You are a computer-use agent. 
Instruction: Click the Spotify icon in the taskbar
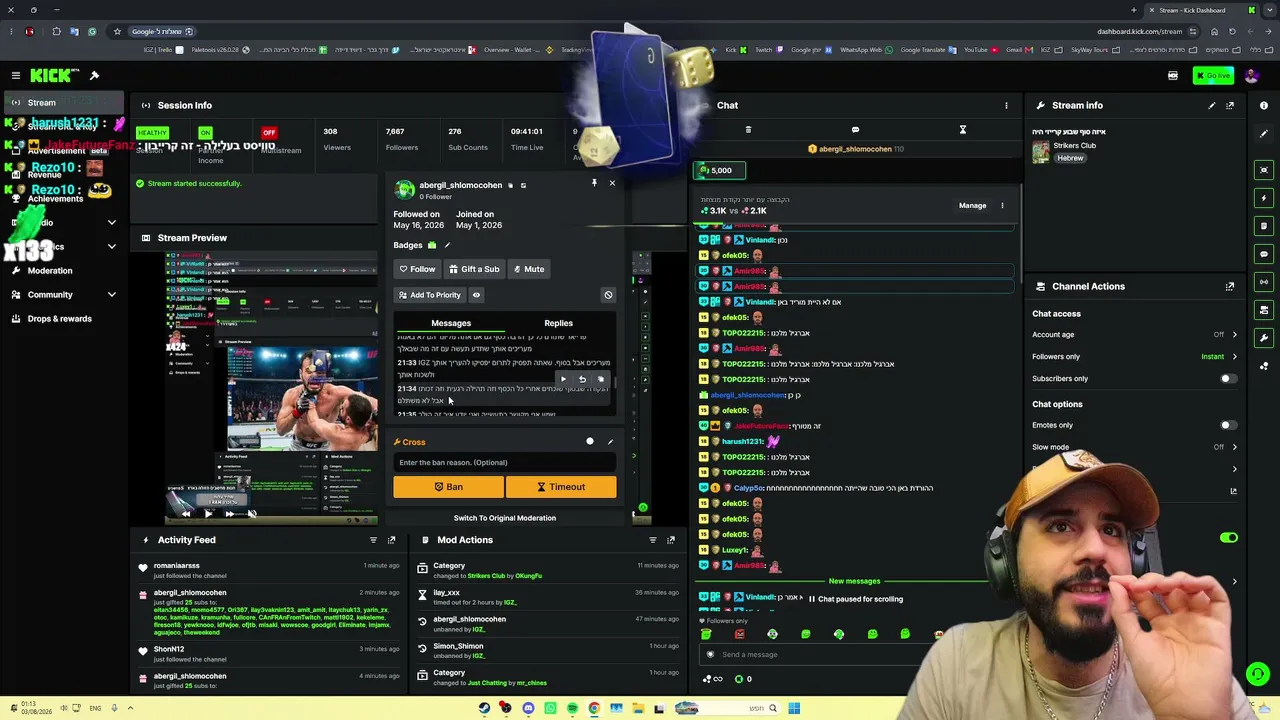pyautogui.click(x=572, y=709)
